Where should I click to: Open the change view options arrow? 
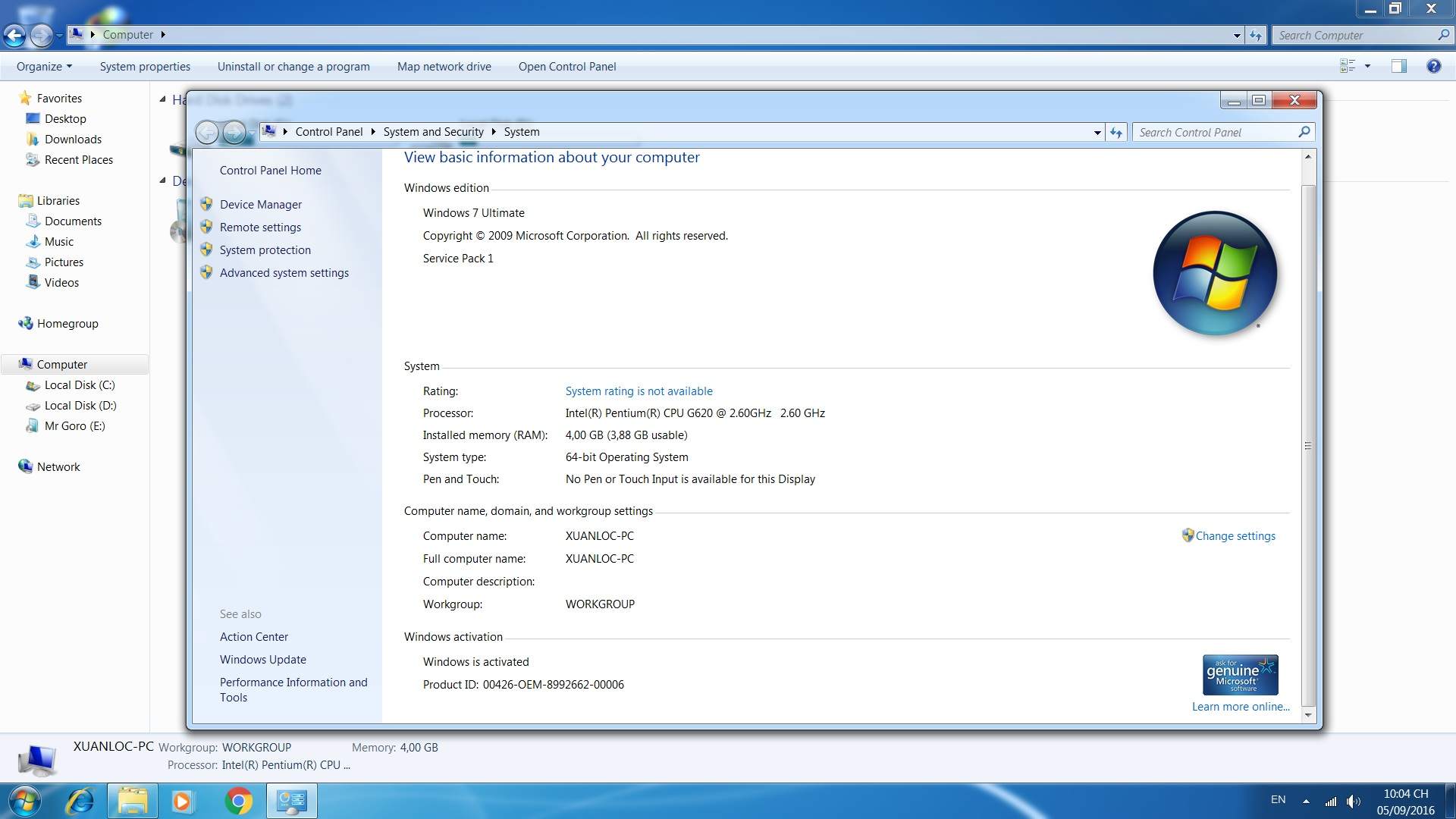(1367, 66)
